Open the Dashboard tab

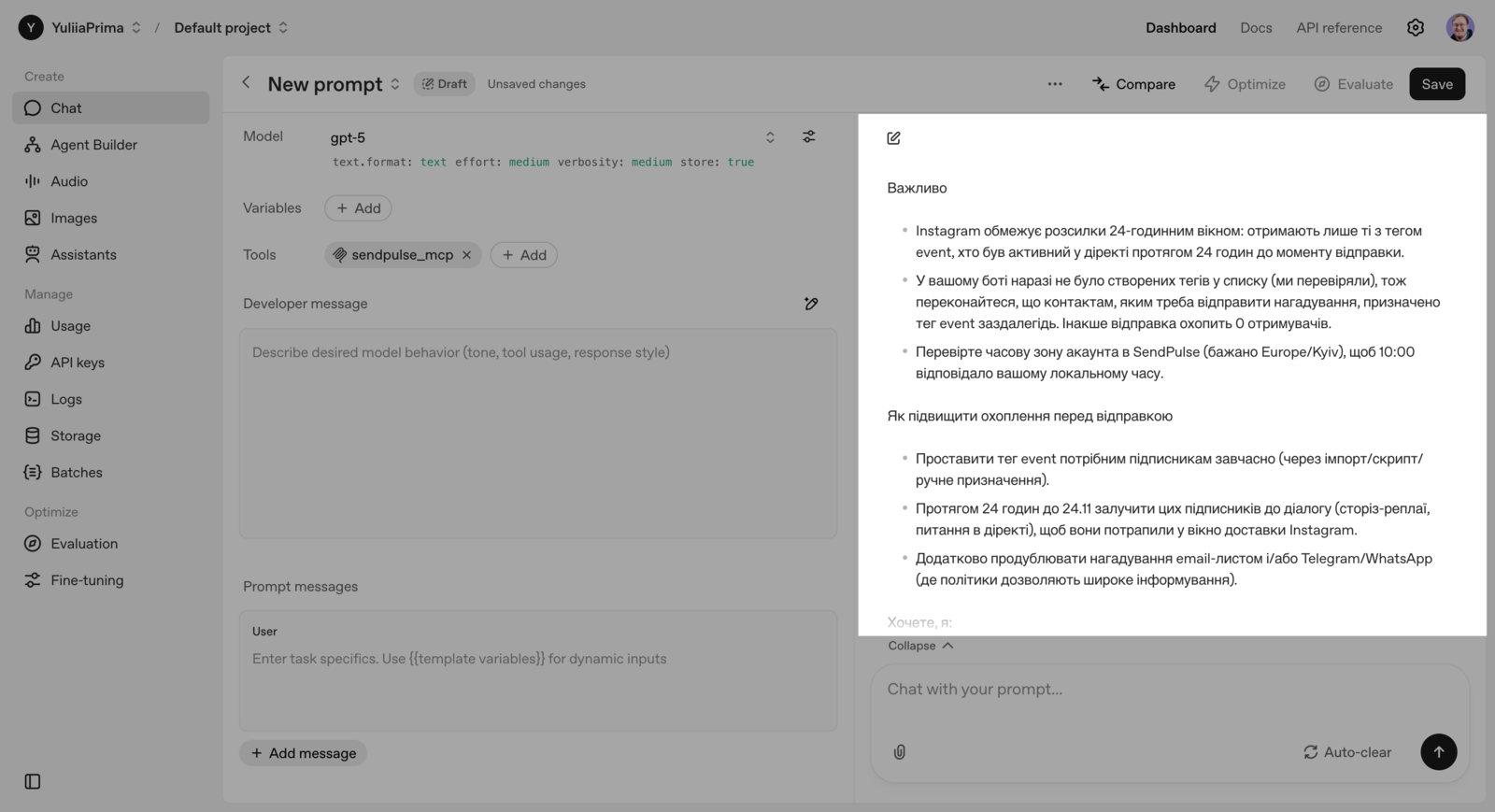click(1181, 28)
